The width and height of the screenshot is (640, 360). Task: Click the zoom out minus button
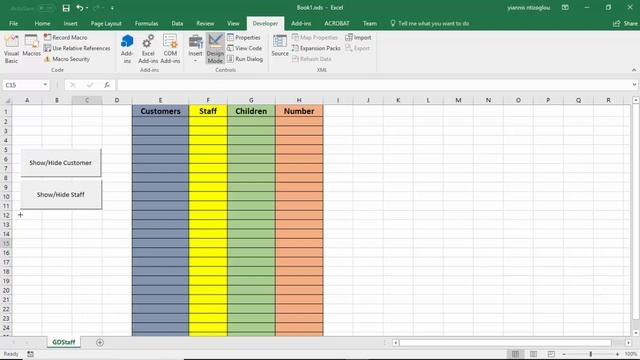click(x=564, y=354)
